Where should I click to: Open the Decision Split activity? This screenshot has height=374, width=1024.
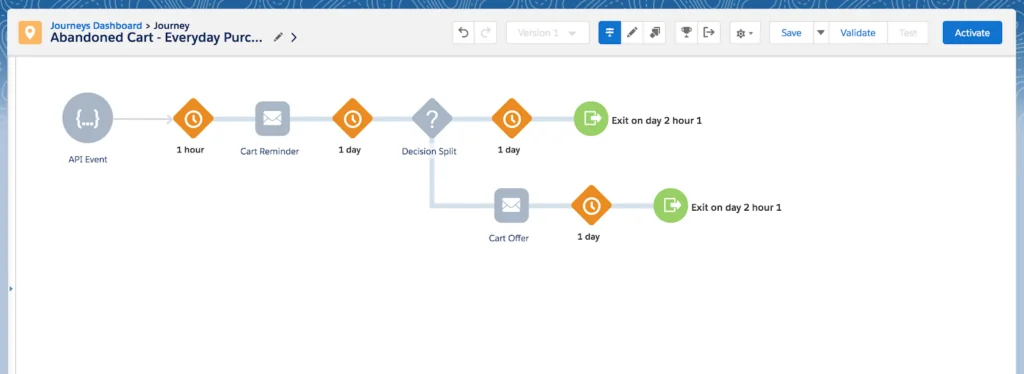pyautogui.click(x=432, y=119)
